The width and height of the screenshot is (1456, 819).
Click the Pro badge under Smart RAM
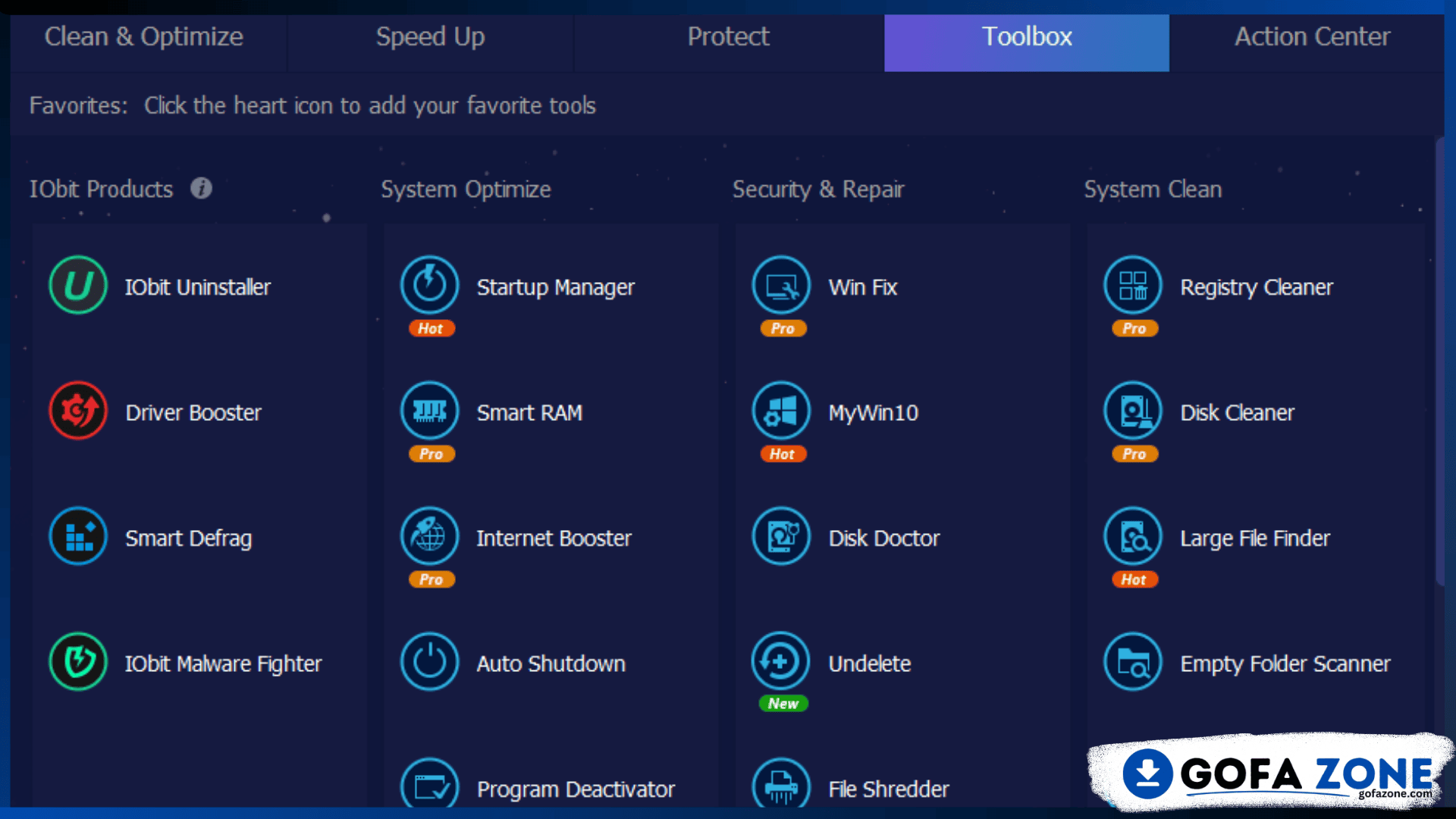[431, 453]
